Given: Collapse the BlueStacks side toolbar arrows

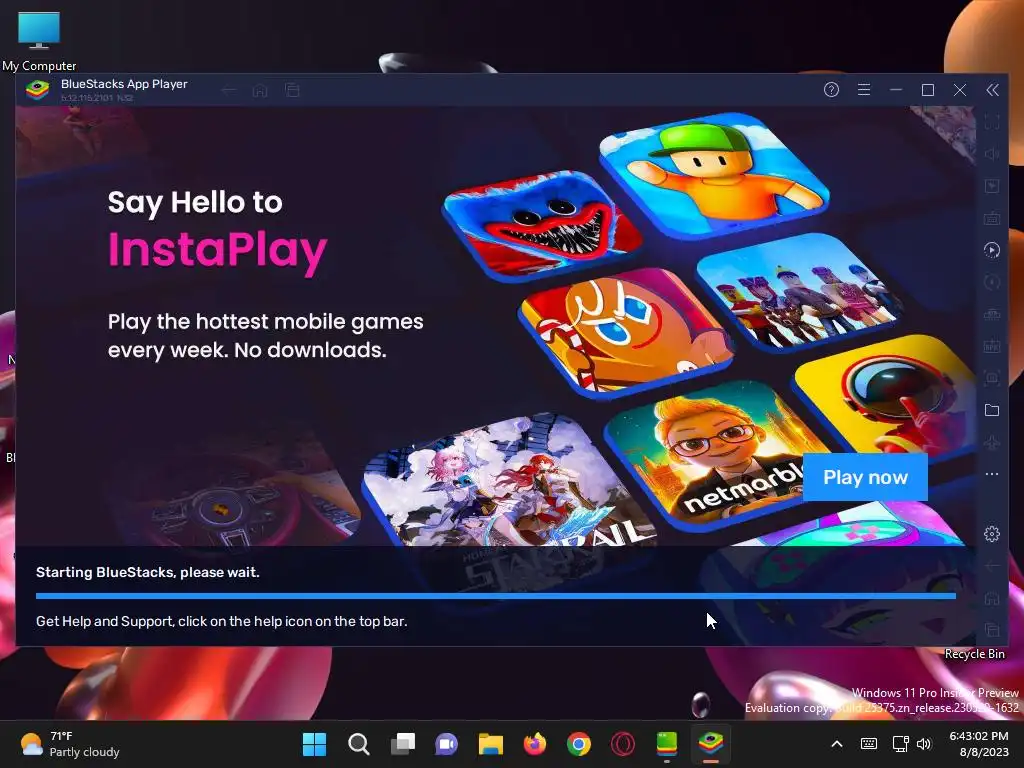Looking at the screenshot, I should pyautogui.click(x=992, y=90).
